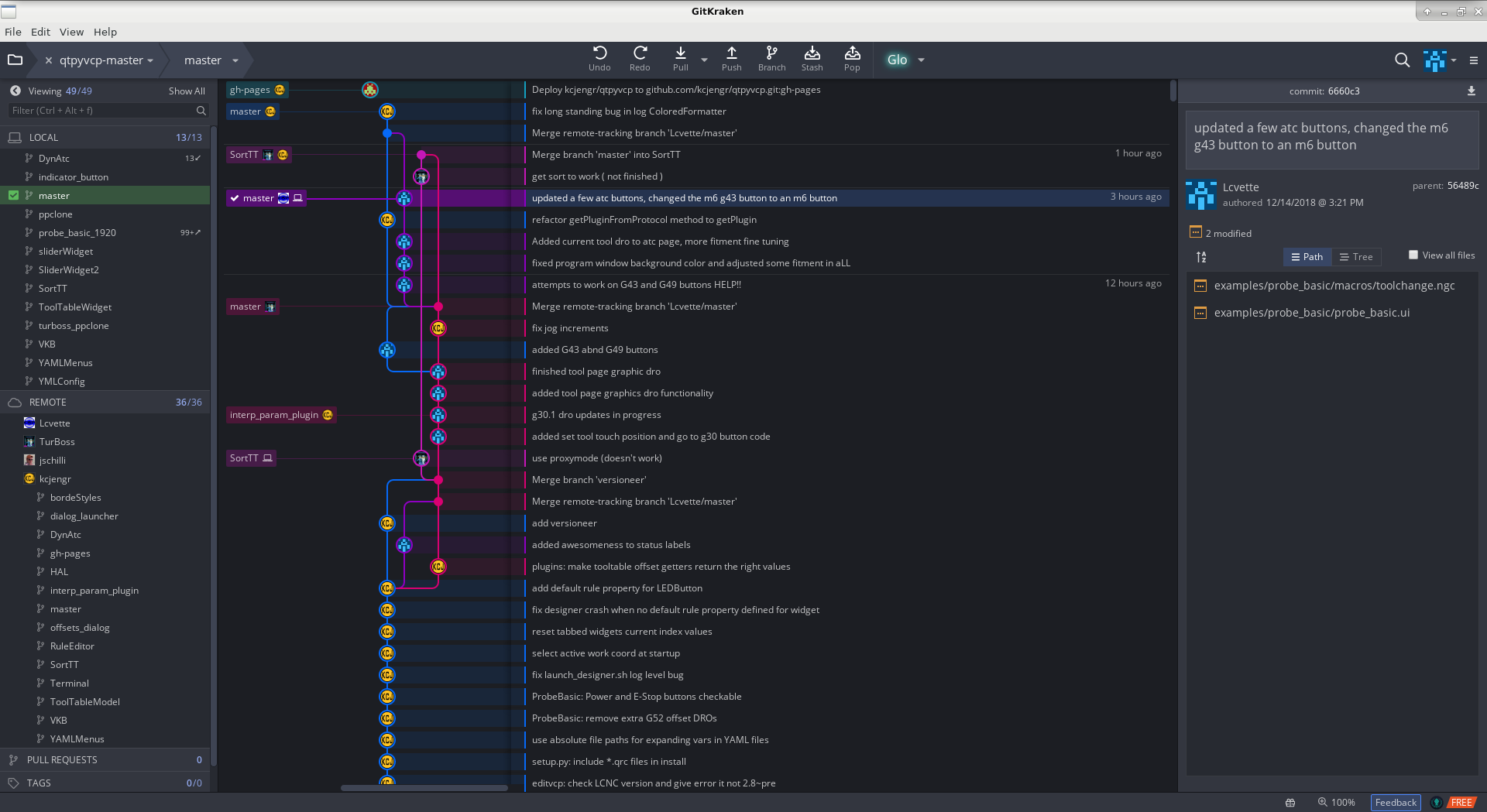
Task: Redo the last action
Action: click(640, 59)
